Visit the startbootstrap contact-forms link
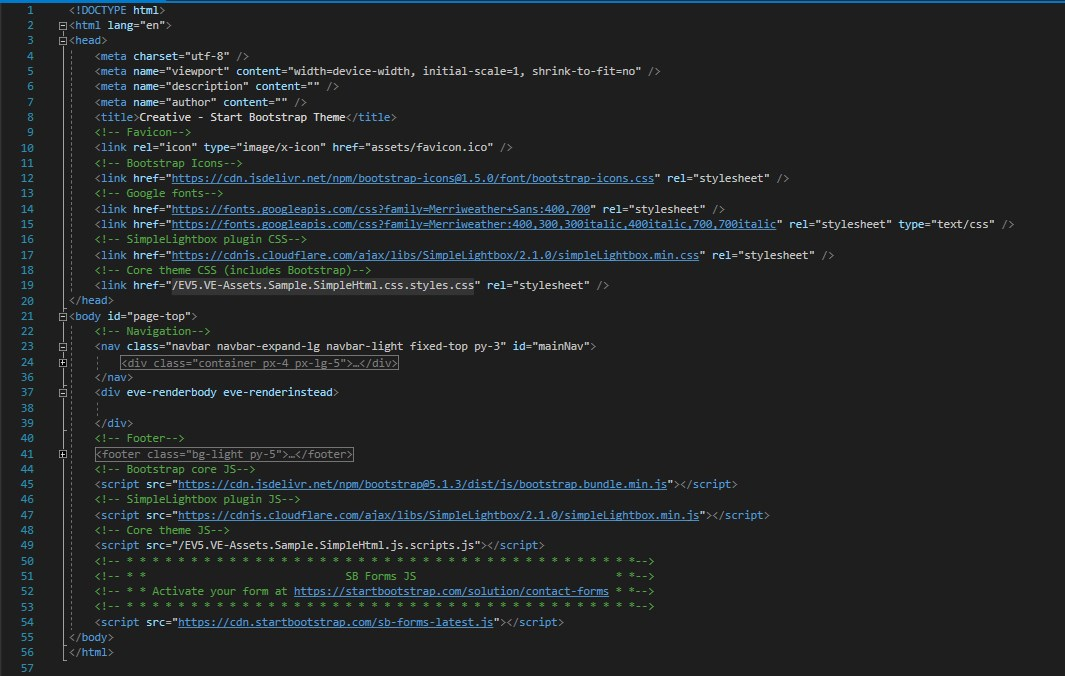1065x676 pixels. tap(451, 591)
